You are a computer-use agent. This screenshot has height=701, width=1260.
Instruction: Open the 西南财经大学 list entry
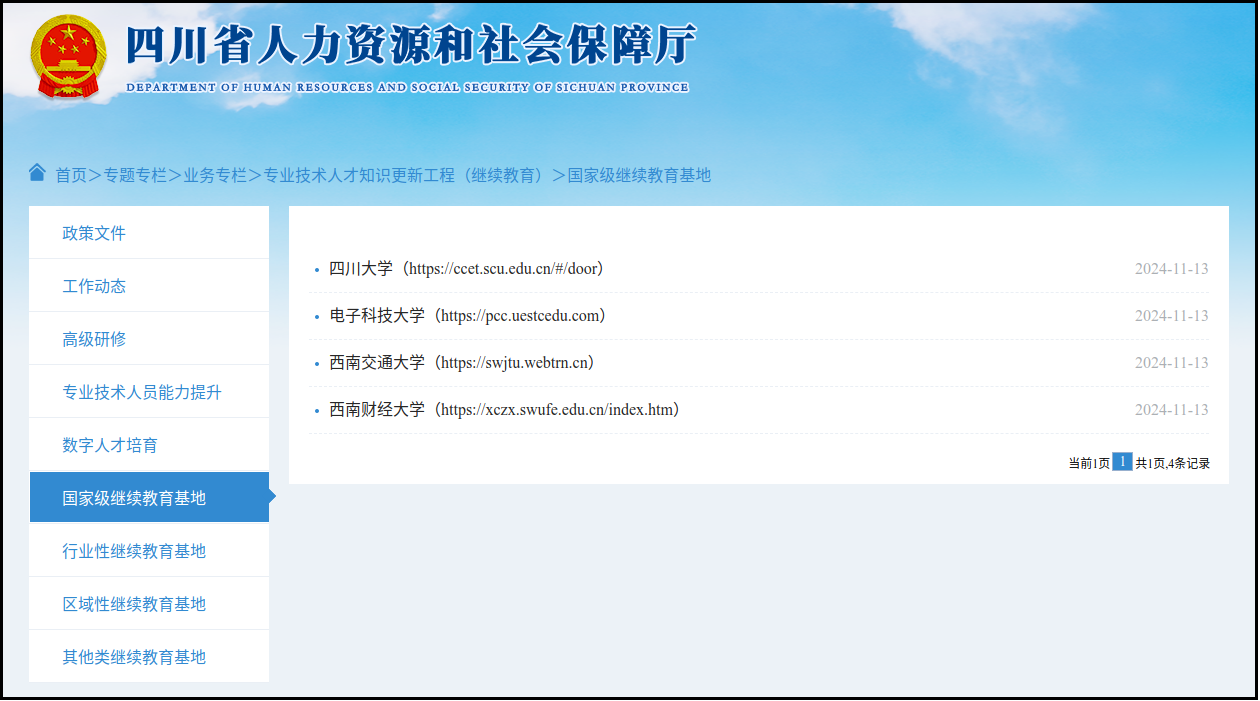[504, 410]
